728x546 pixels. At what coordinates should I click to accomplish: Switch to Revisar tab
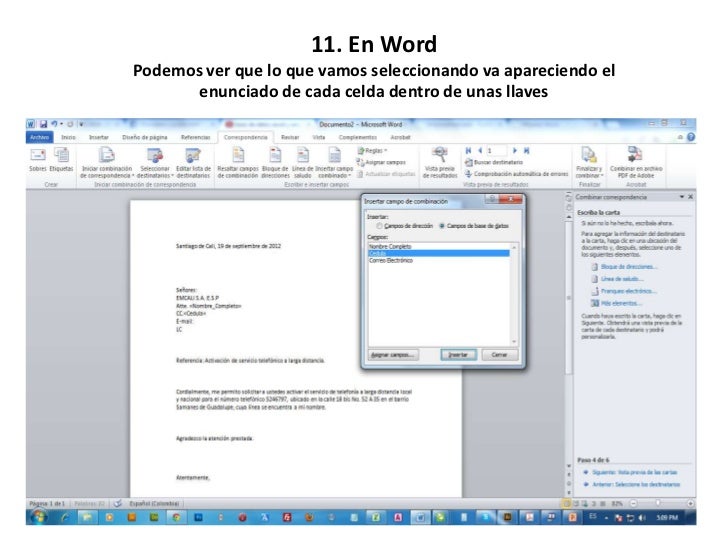tap(290, 137)
